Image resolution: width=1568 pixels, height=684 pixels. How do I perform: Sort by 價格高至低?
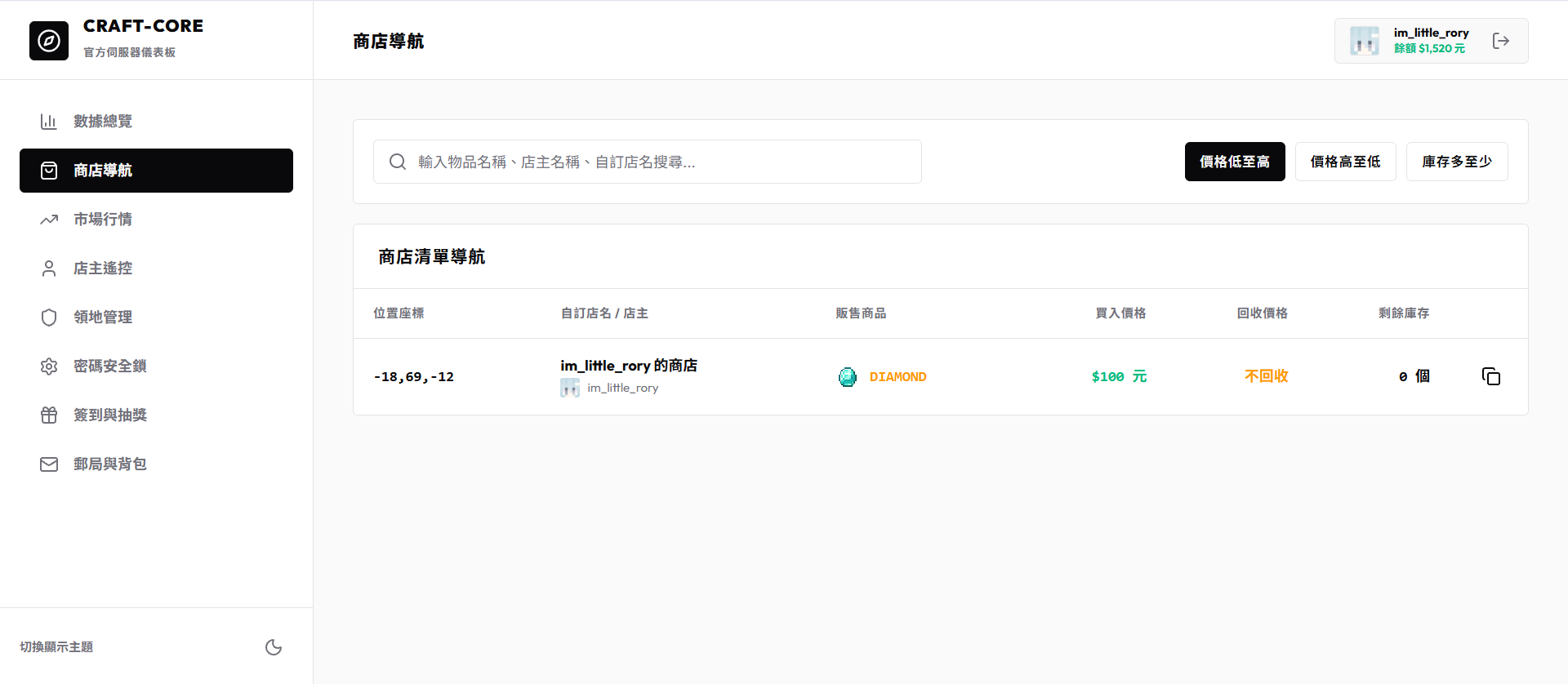pyautogui.click(x=1346, y=162)
